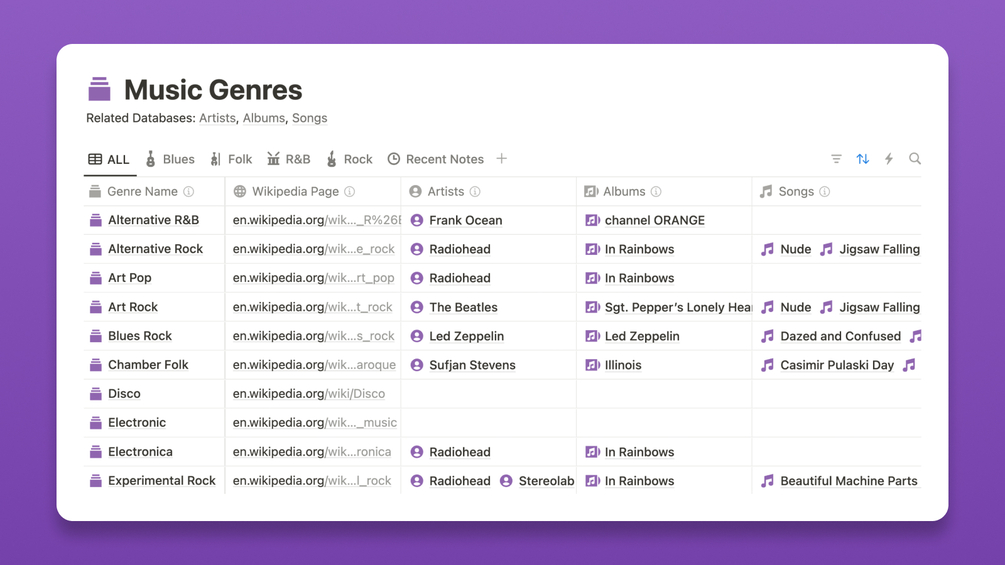1005x565 pixels.
Task: Open Frank Ocean artist entry
Action: (x=465, y=221)
